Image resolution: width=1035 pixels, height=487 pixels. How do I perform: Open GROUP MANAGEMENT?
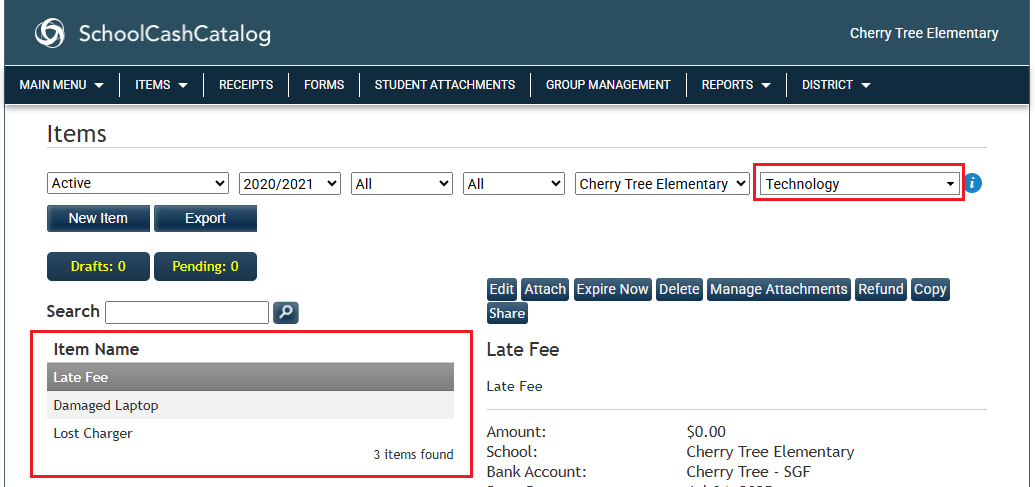click(608, 84)
